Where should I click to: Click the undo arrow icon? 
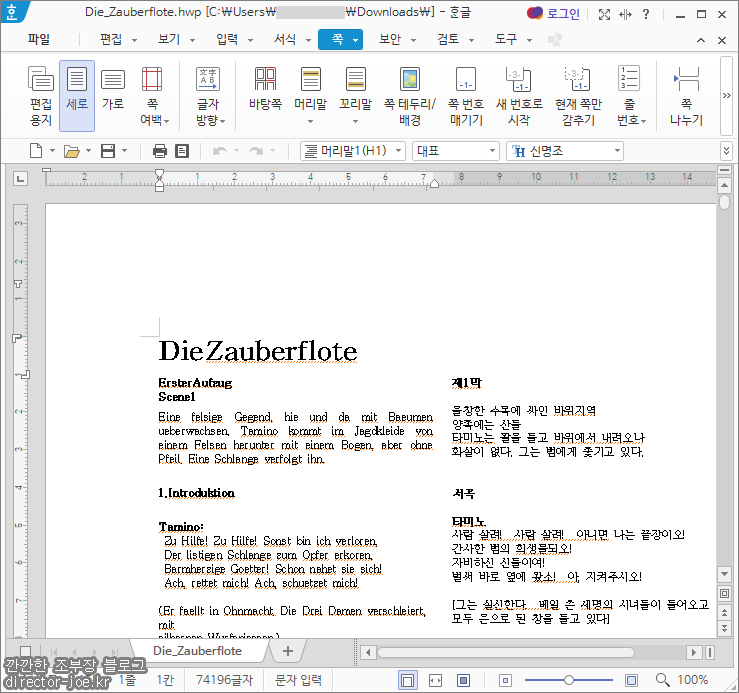pos(220,151)
